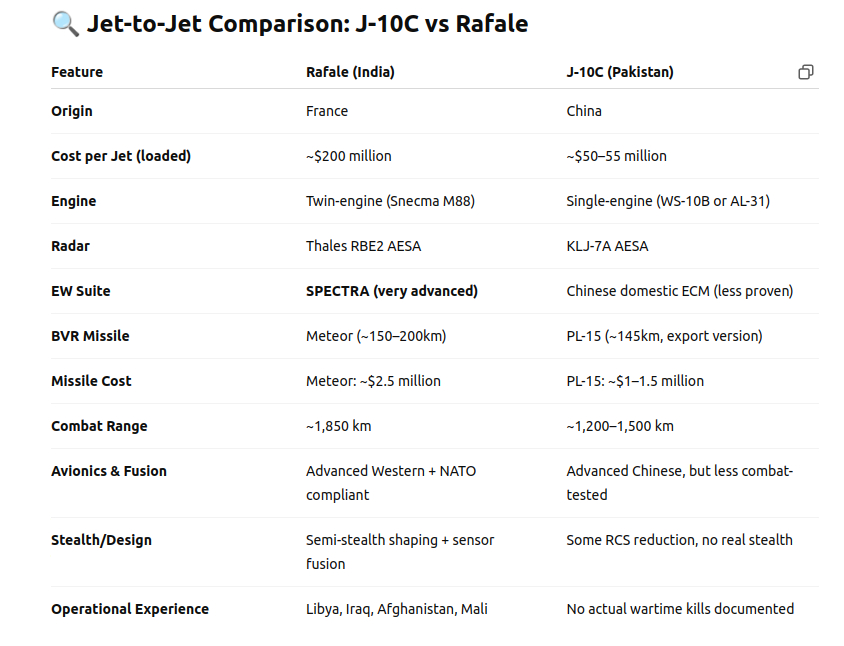844x646 pixels.
Task: Click the ~$50–55 million cost cell
Action: pyautogui.click(x=616, y=156)
